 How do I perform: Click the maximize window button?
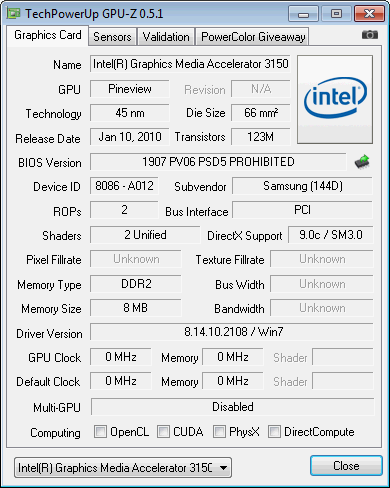[x=336, y=14]
